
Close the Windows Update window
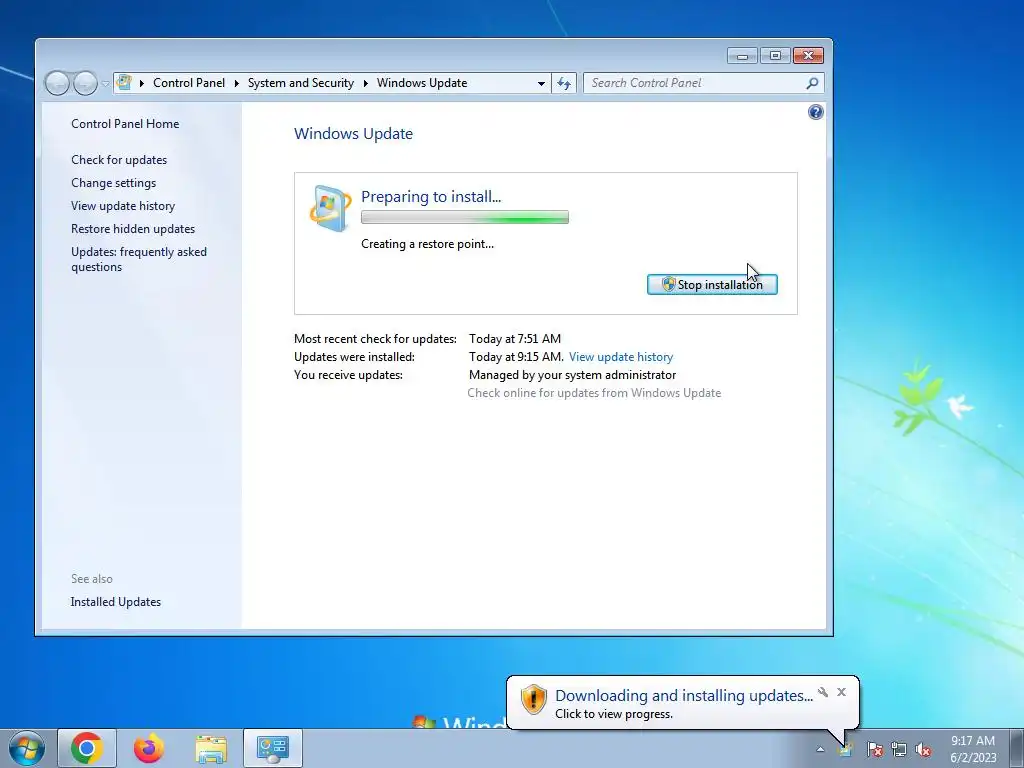(808, 56)
